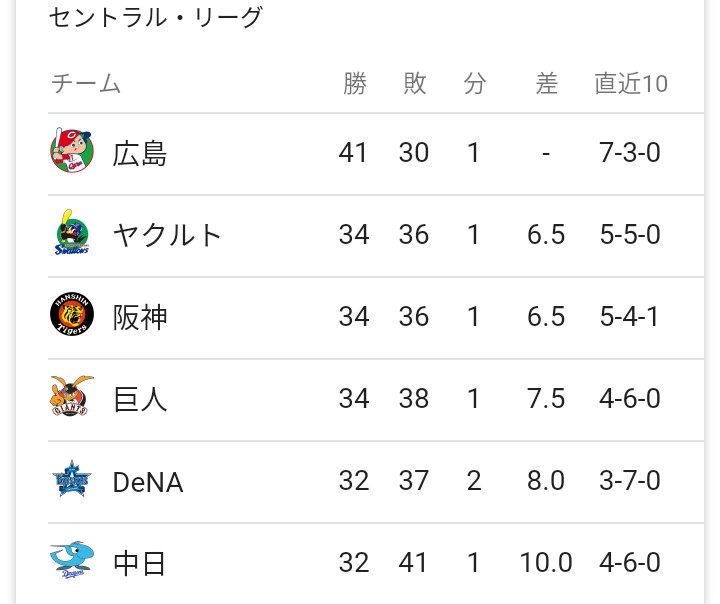The height and width of the screenshot is (604, 720).
Task: Select the 阪神 team name
Action: point(140,317)
